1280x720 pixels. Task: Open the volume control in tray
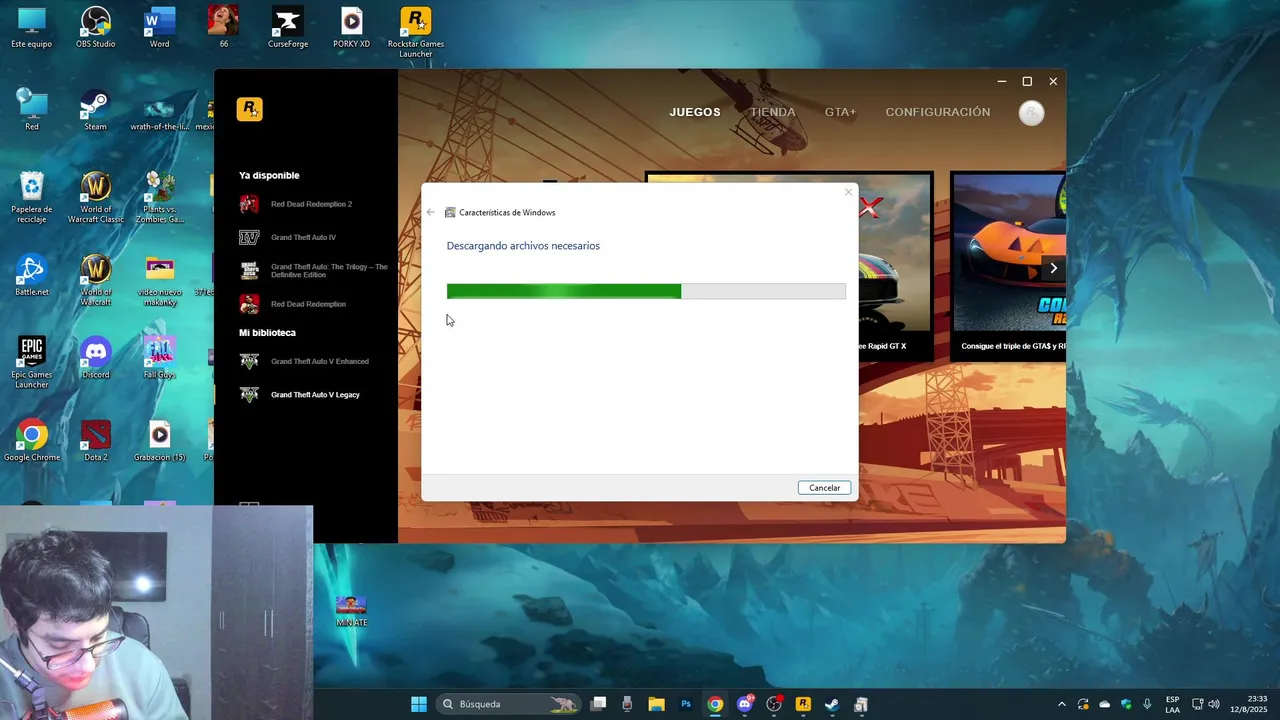(1214, 704)
